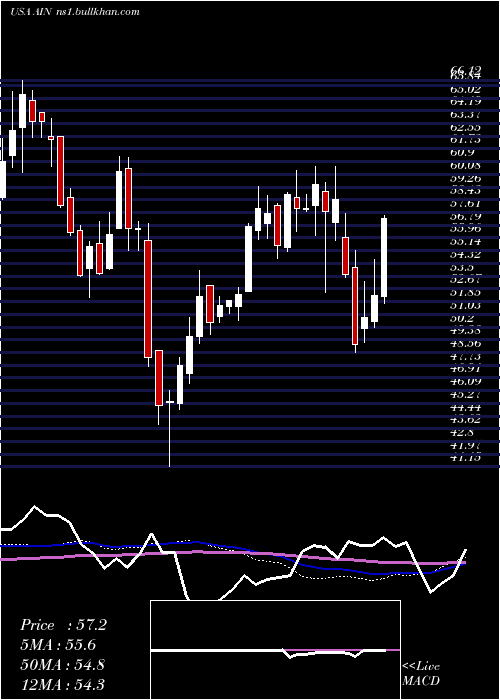
Task: Click the 56.79 price axis label
Action: pos(466,216)
